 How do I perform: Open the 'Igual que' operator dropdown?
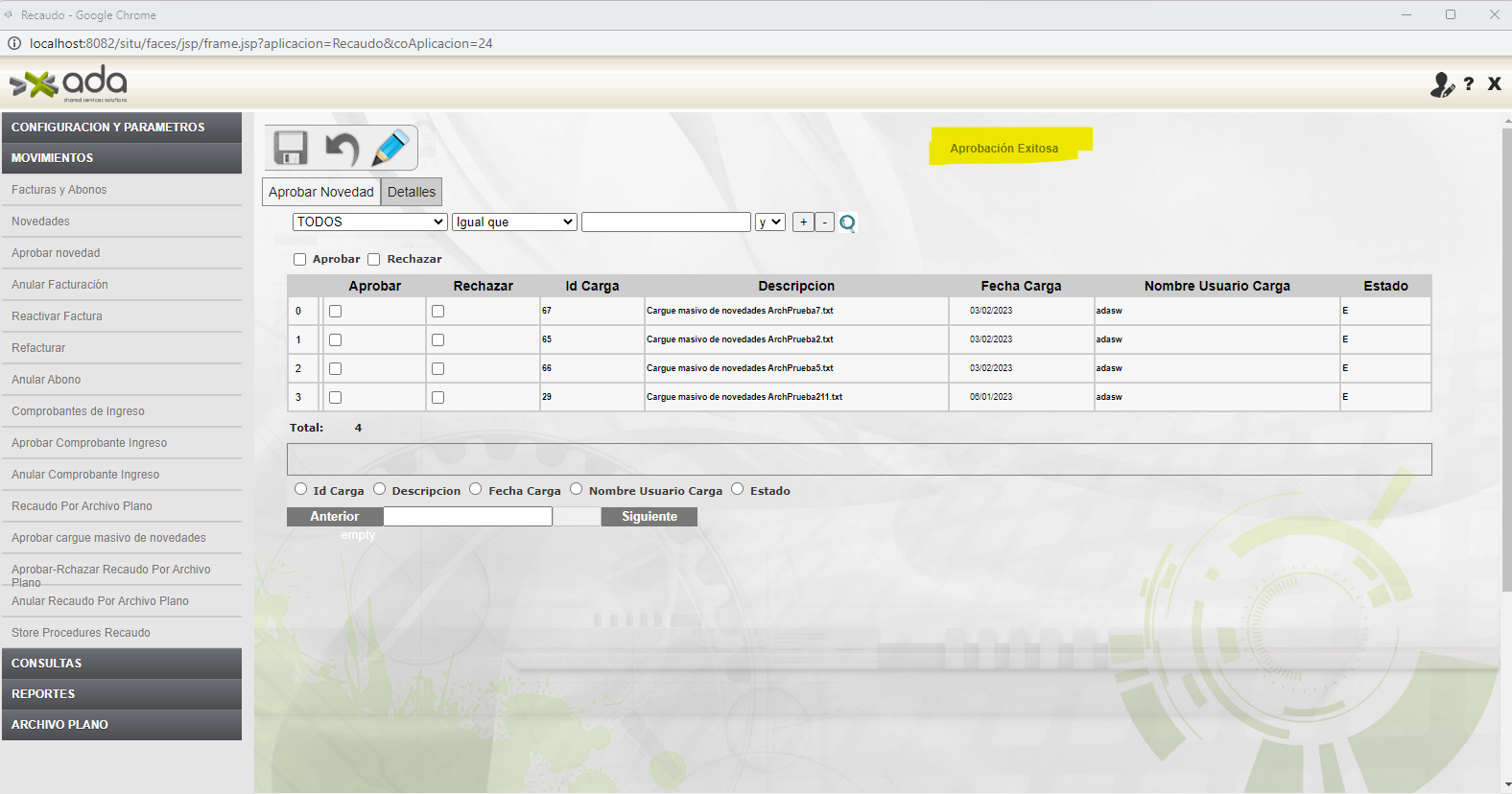514,222
